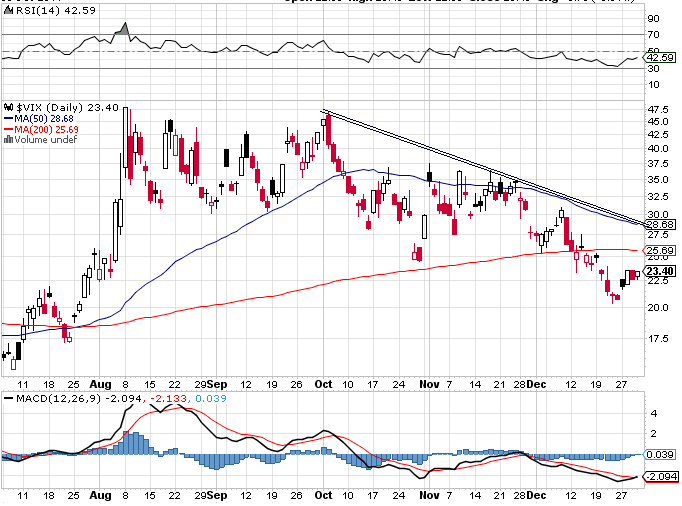Click the Volume bars legend icon
682x506 pixels.
pos(8,140)
